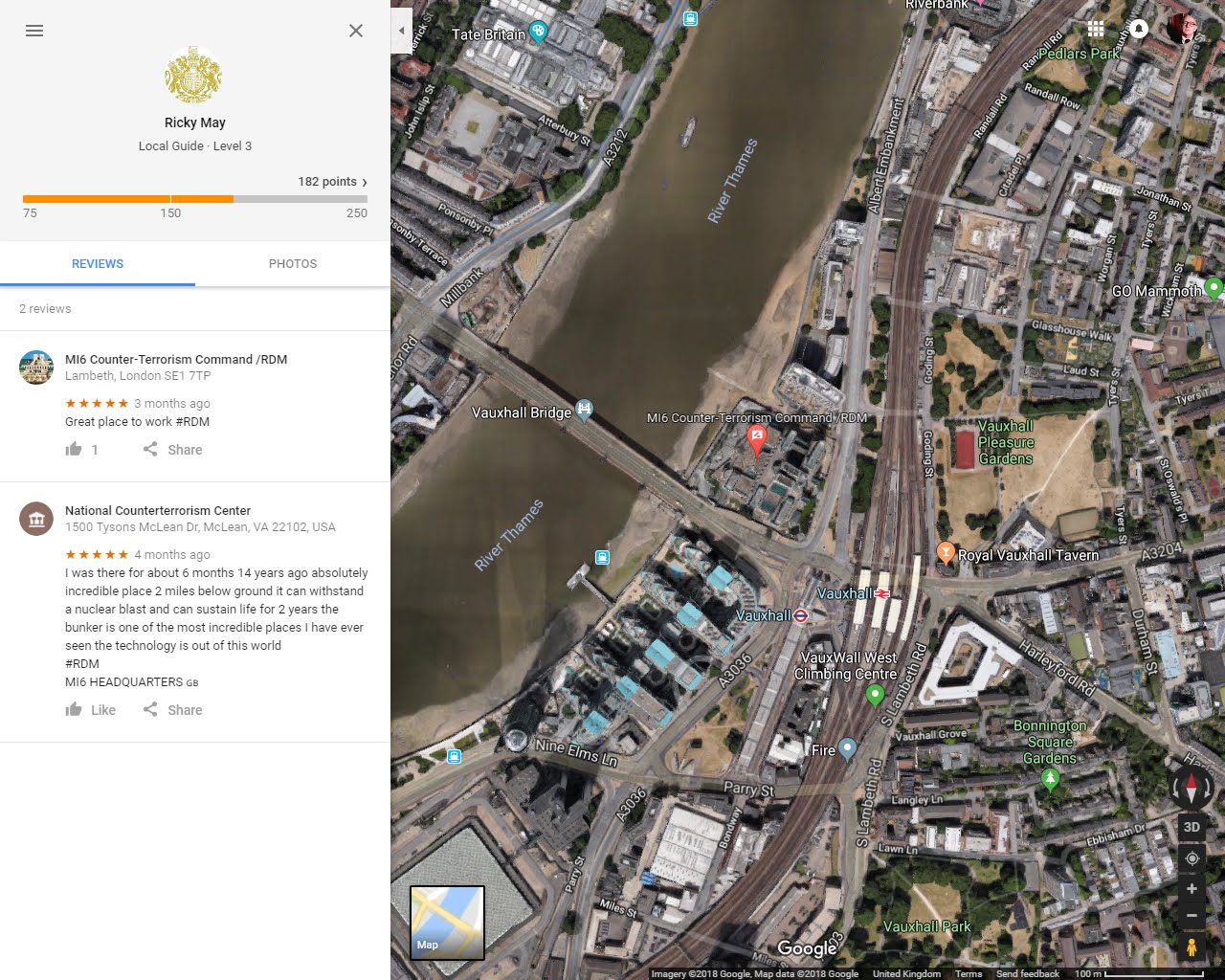The image size is (1225, 980).
Task: Collapse the side panel with arrow
Action: click(401, 31)
